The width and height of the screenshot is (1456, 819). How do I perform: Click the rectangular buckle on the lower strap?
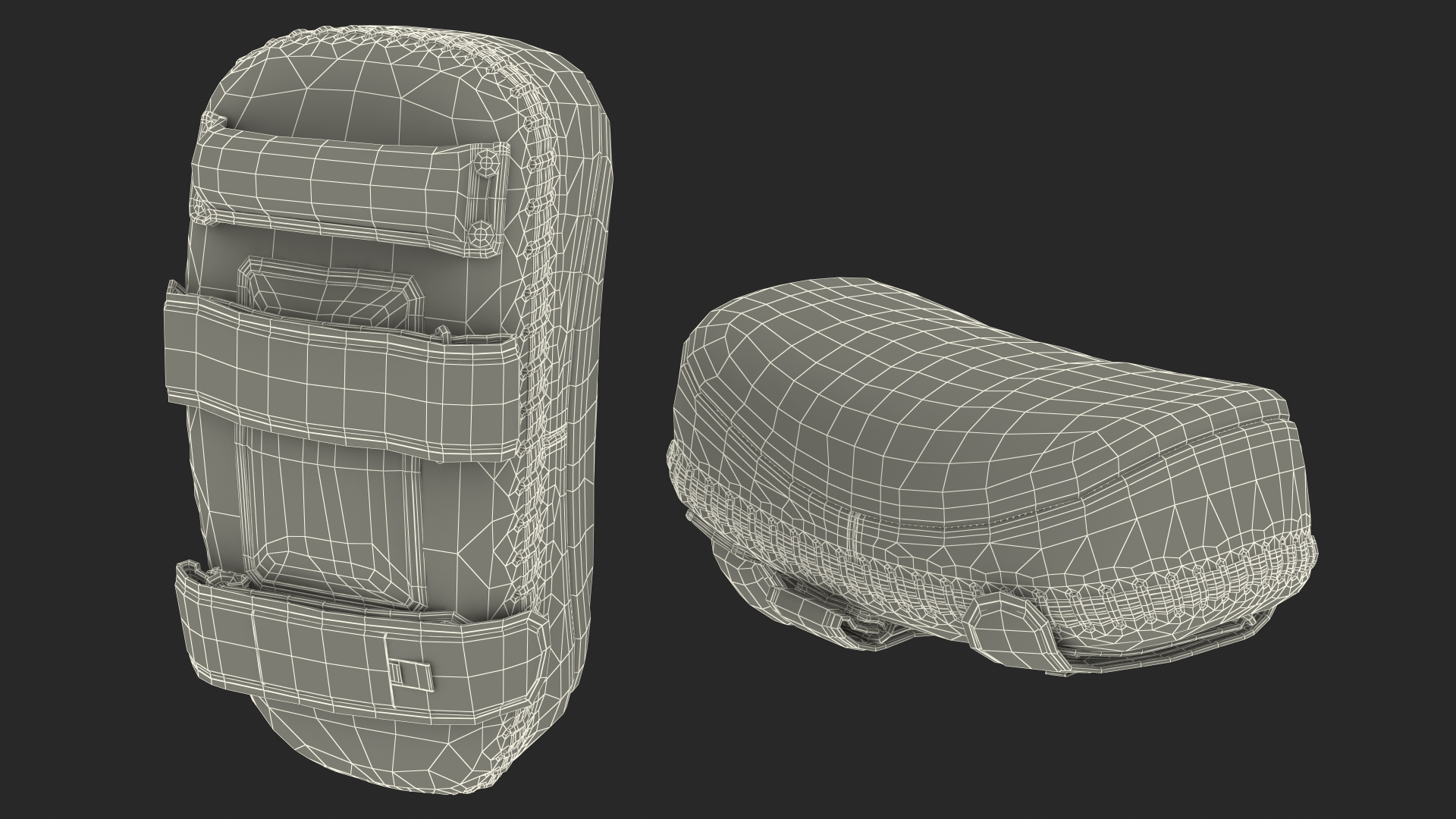410,674
